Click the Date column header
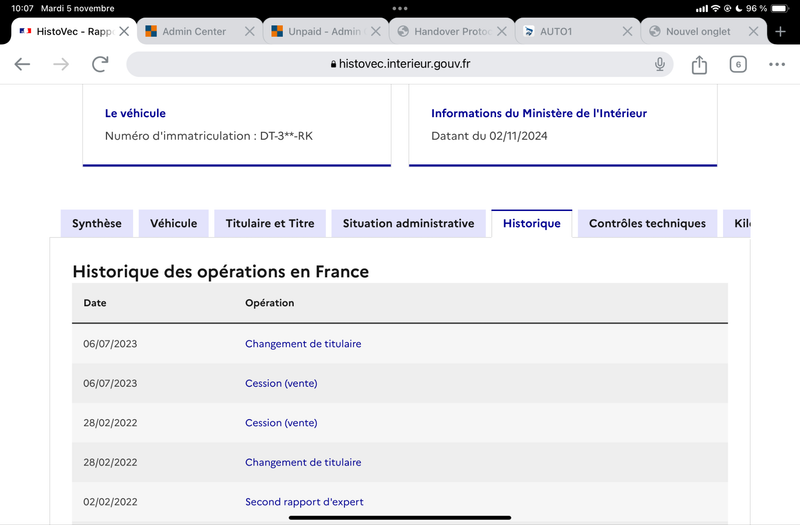 pyautogui.click(x=95, y=303)
